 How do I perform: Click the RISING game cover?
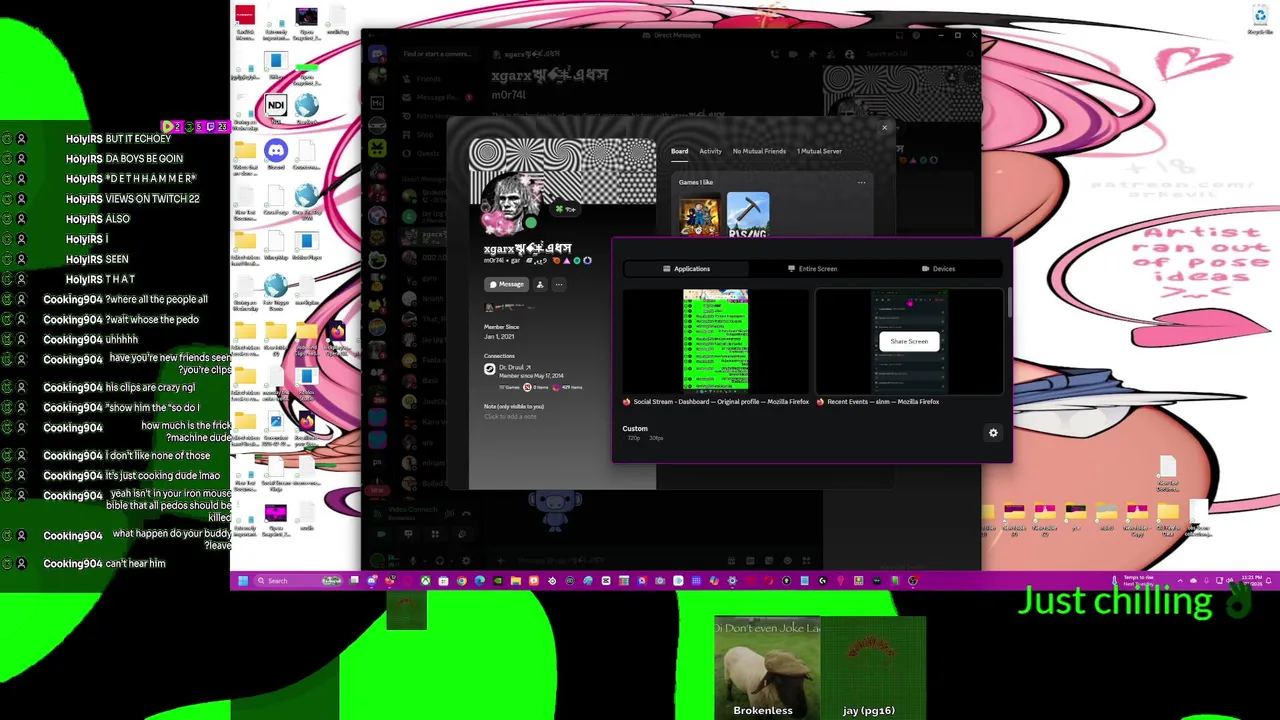748,216
